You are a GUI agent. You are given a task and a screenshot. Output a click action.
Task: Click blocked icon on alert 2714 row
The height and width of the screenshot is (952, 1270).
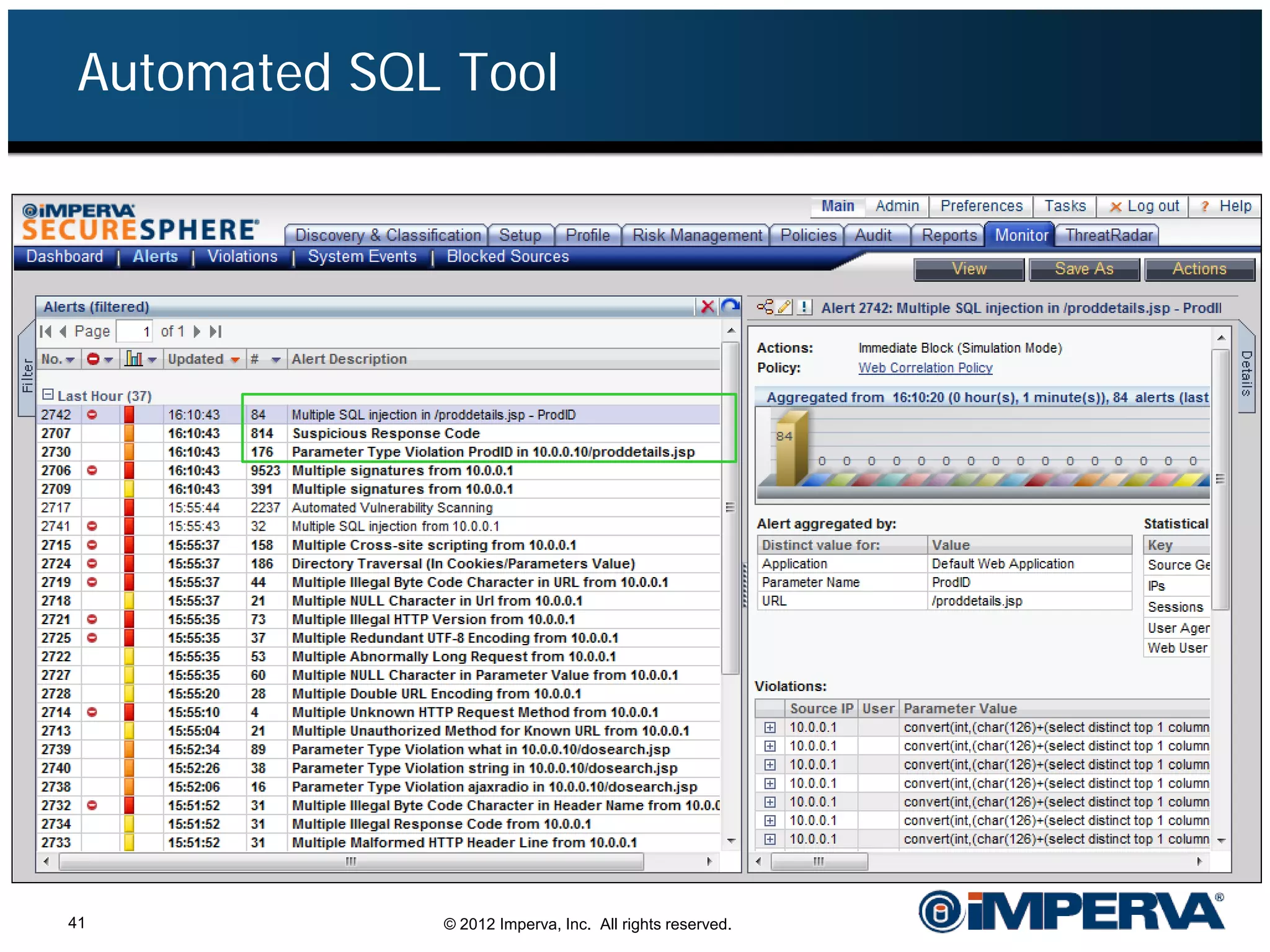[92, 712]
